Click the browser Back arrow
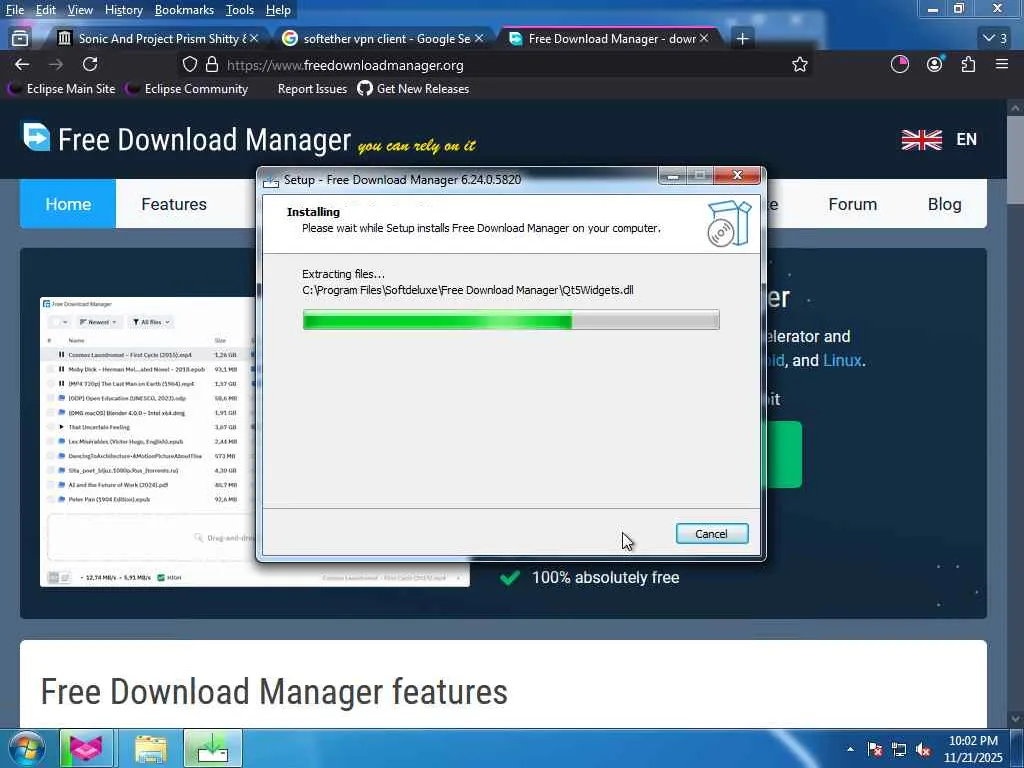Viewport: 1024px width, 768px height. 22,64
